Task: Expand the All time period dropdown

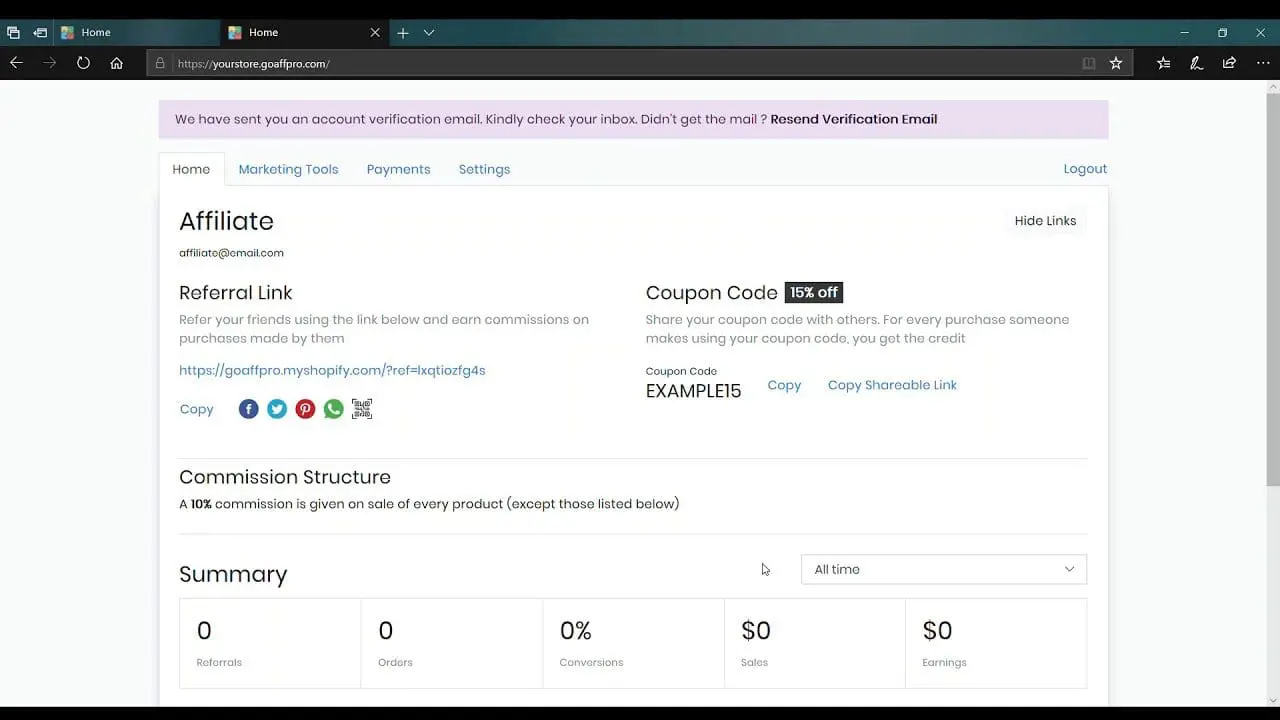Action: click(943, 569)
